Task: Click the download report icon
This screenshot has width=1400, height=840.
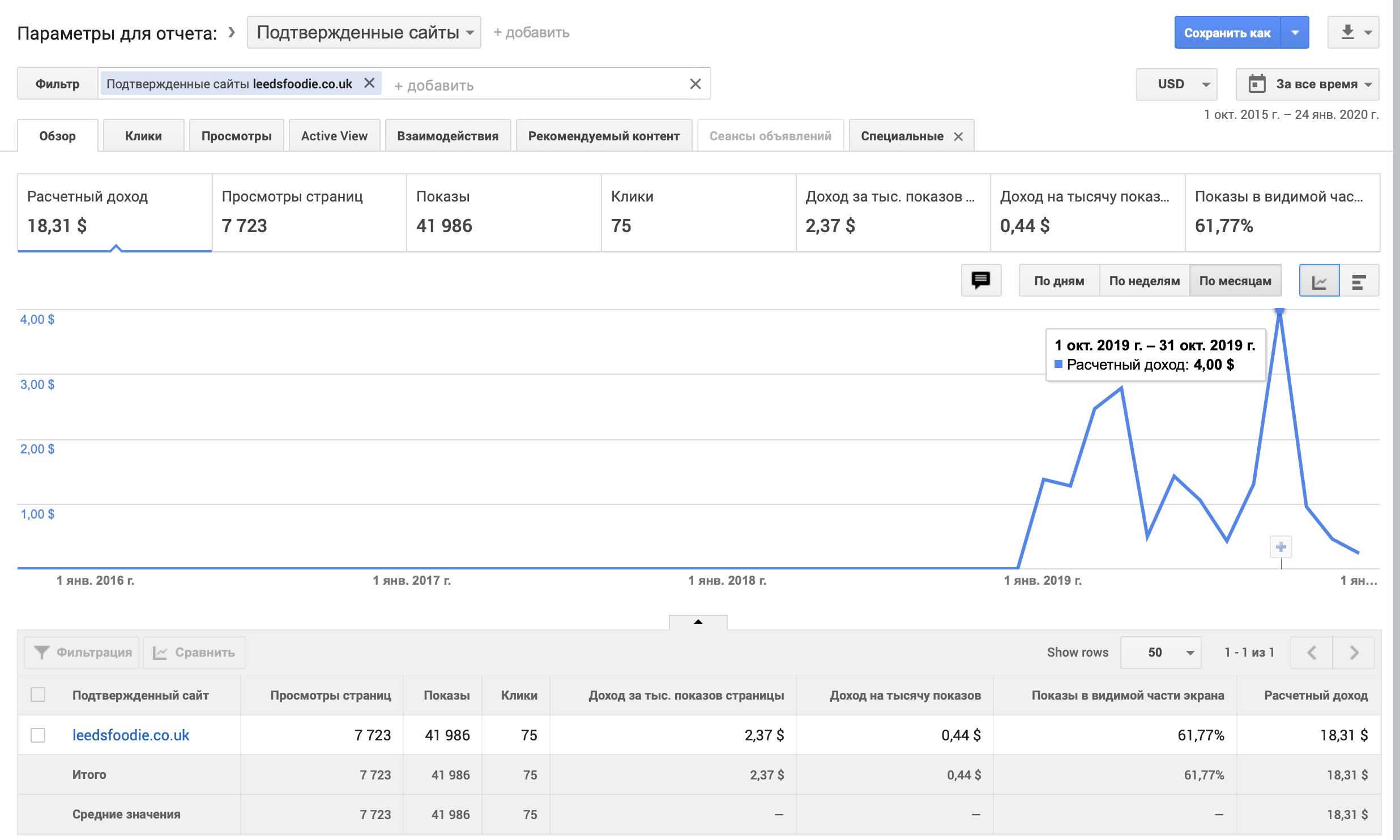Action: (1347, 32)
